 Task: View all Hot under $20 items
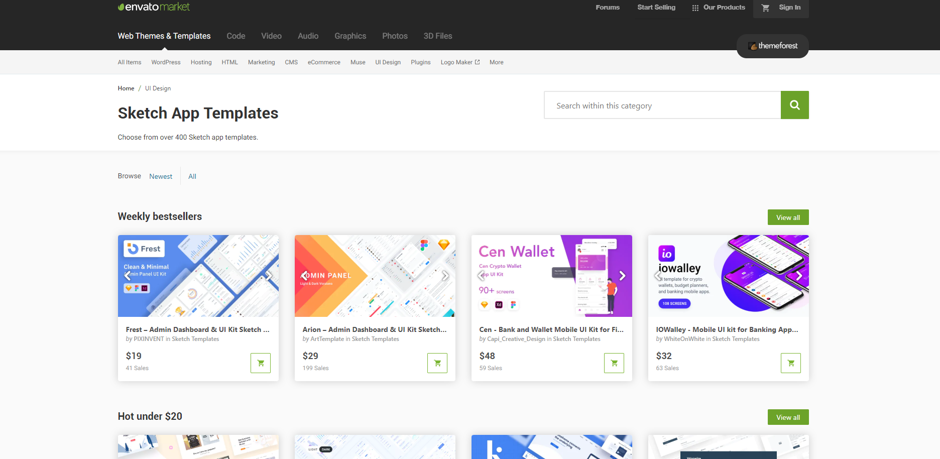tap(788, 417)
